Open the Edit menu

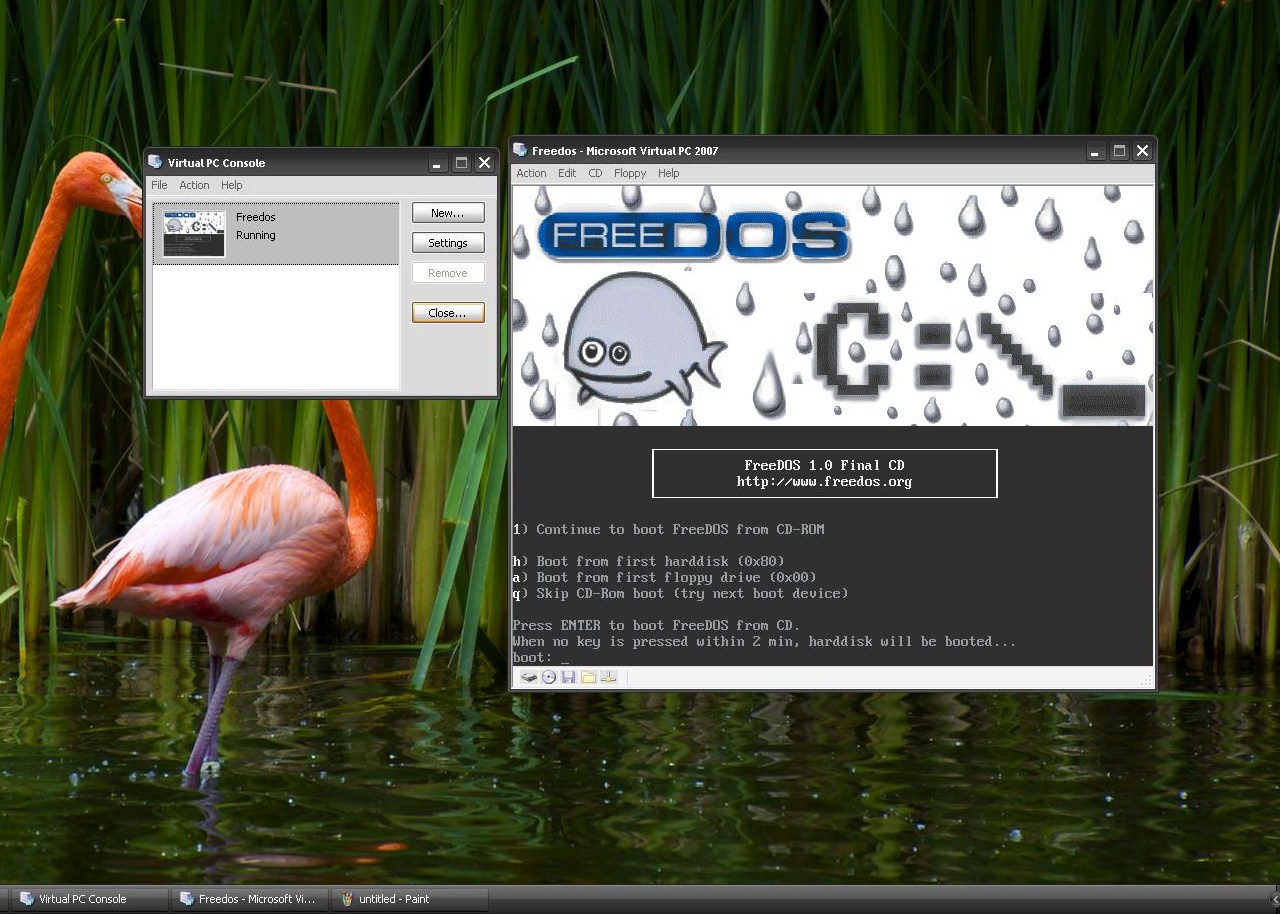pyautogui.click(x=567, y=173)
